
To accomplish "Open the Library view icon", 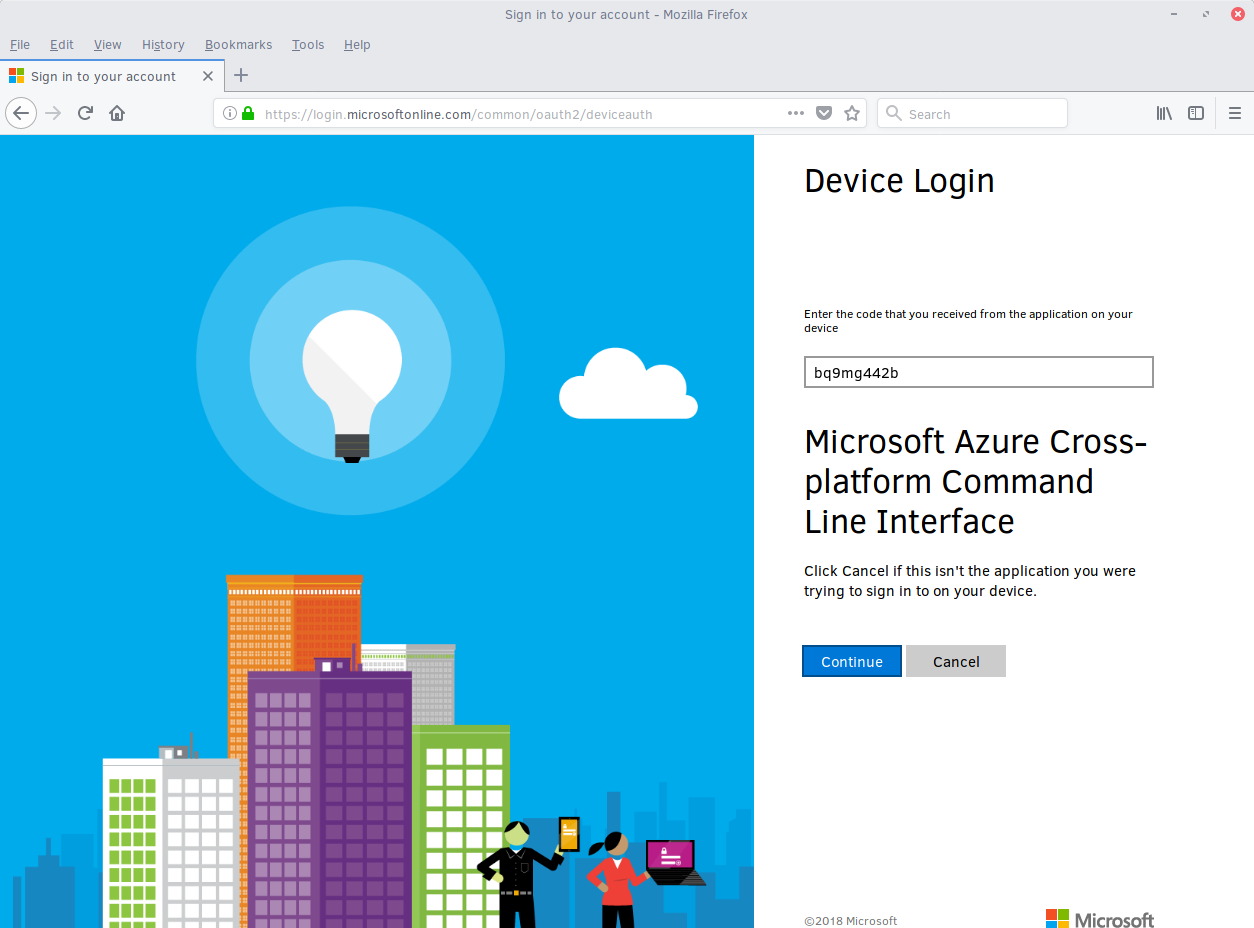I will [1164, 113].
